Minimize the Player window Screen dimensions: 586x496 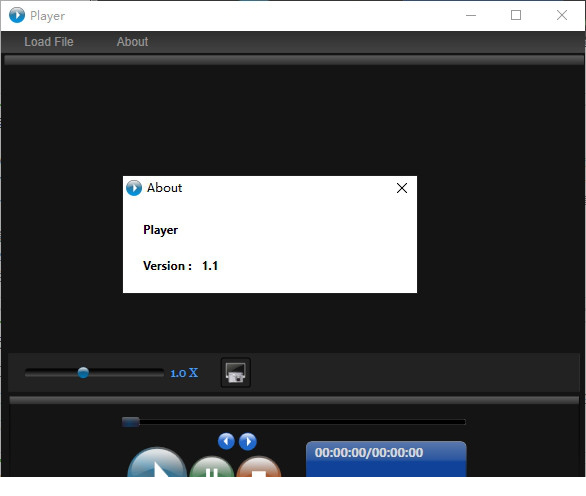click(471, 15)
